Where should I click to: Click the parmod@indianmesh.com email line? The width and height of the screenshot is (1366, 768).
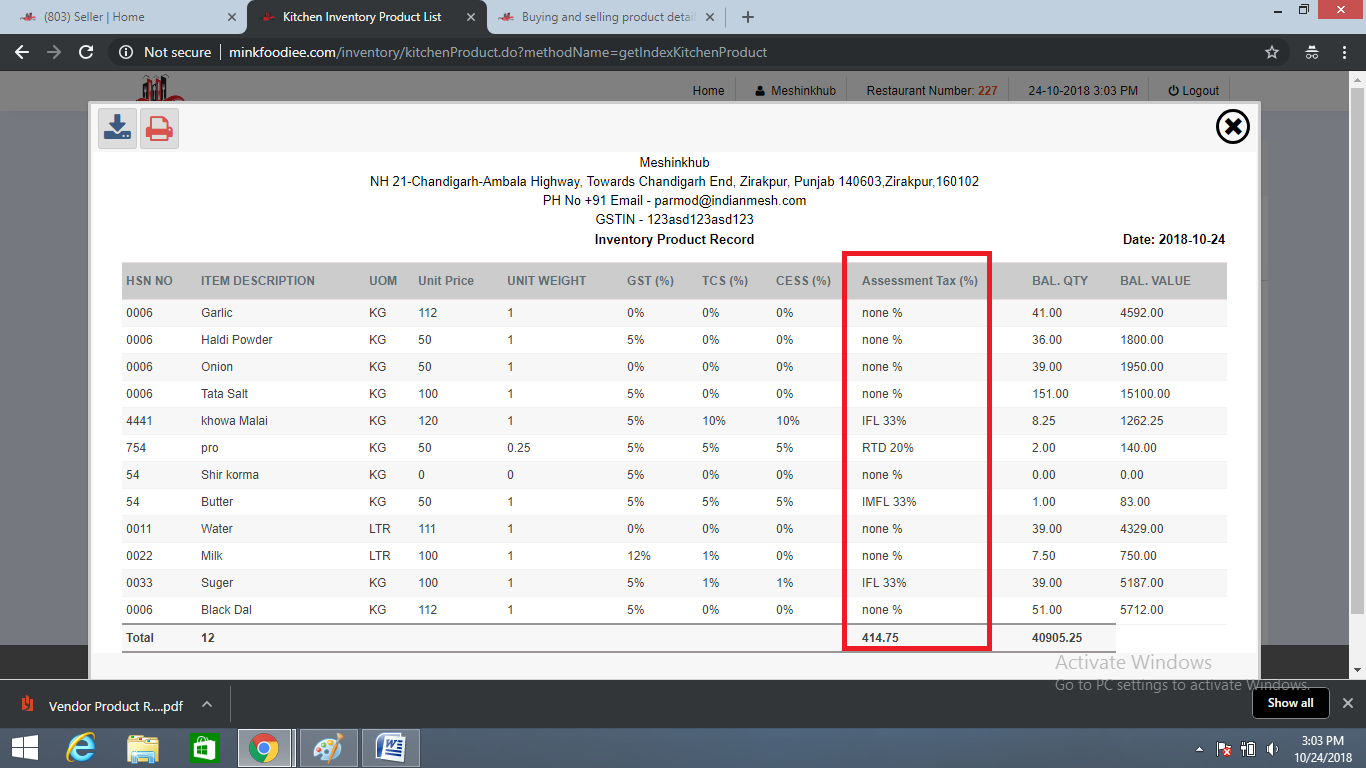tap(674, 201)
